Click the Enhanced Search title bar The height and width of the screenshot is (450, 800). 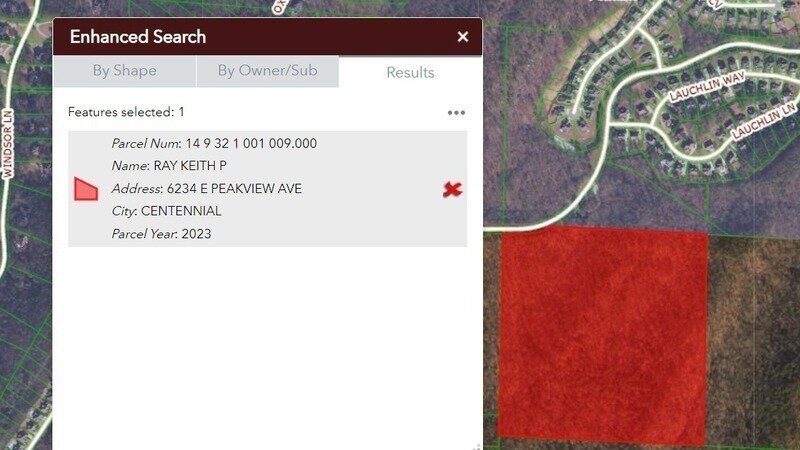click(x=267, y=37)
